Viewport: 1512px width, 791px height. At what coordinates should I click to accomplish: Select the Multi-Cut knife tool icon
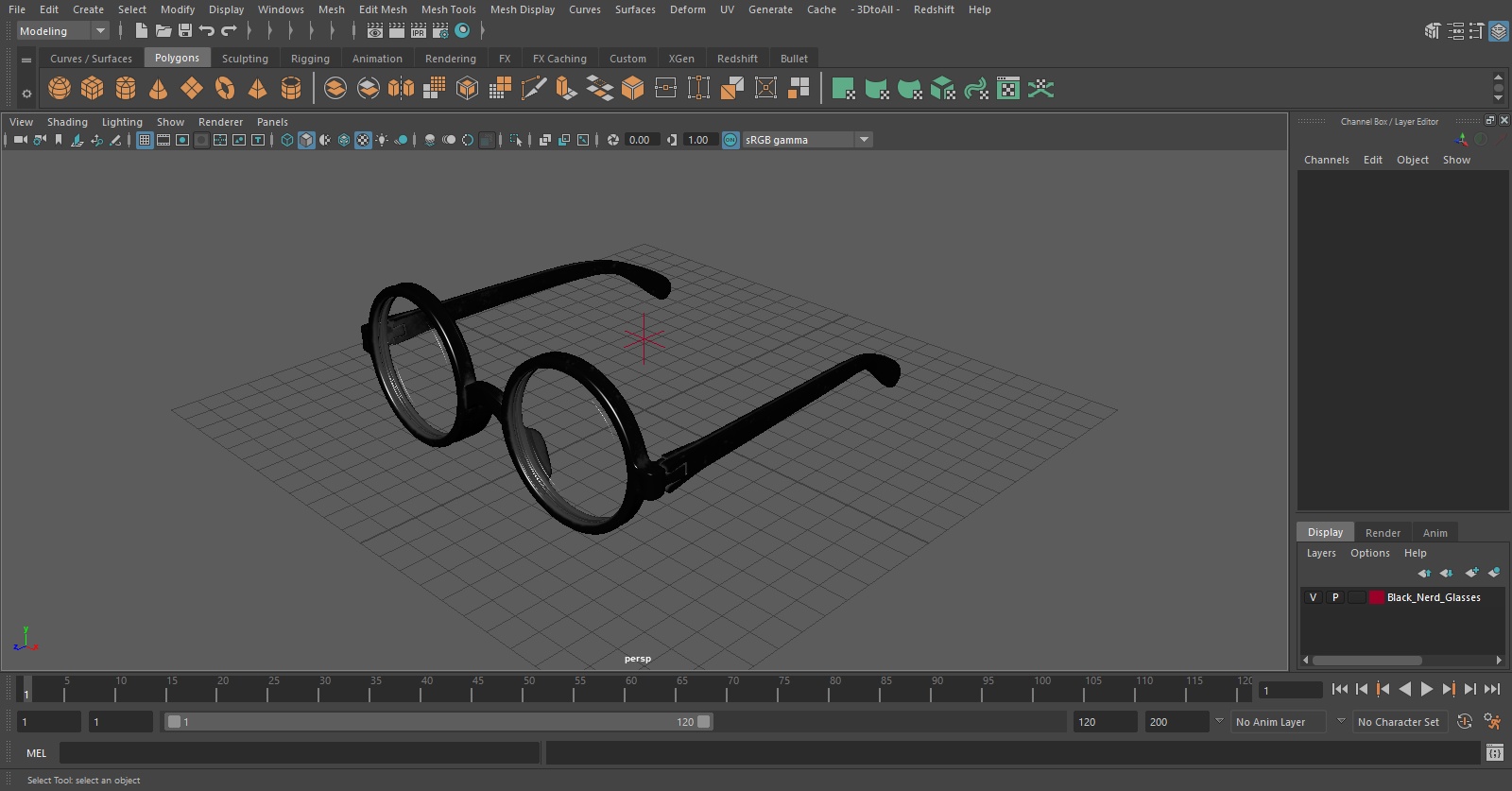[x=533, y=89]
